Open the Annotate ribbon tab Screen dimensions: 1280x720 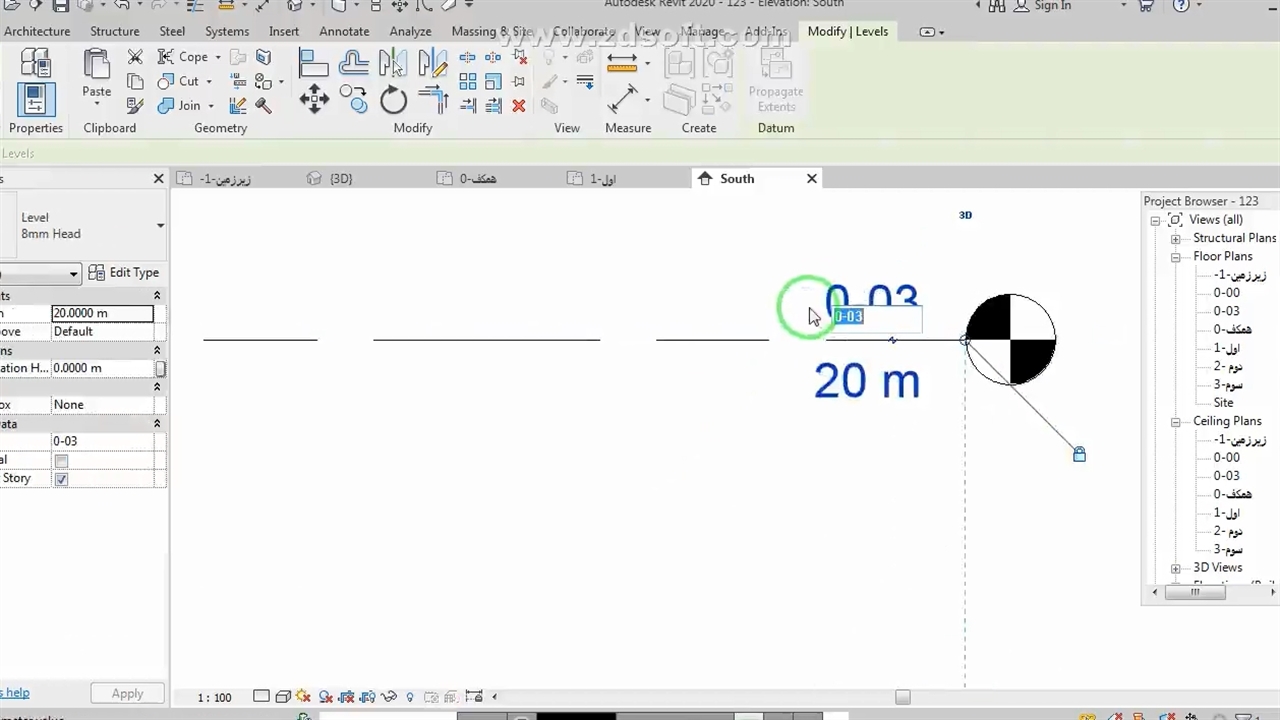[x=344, y=31]
